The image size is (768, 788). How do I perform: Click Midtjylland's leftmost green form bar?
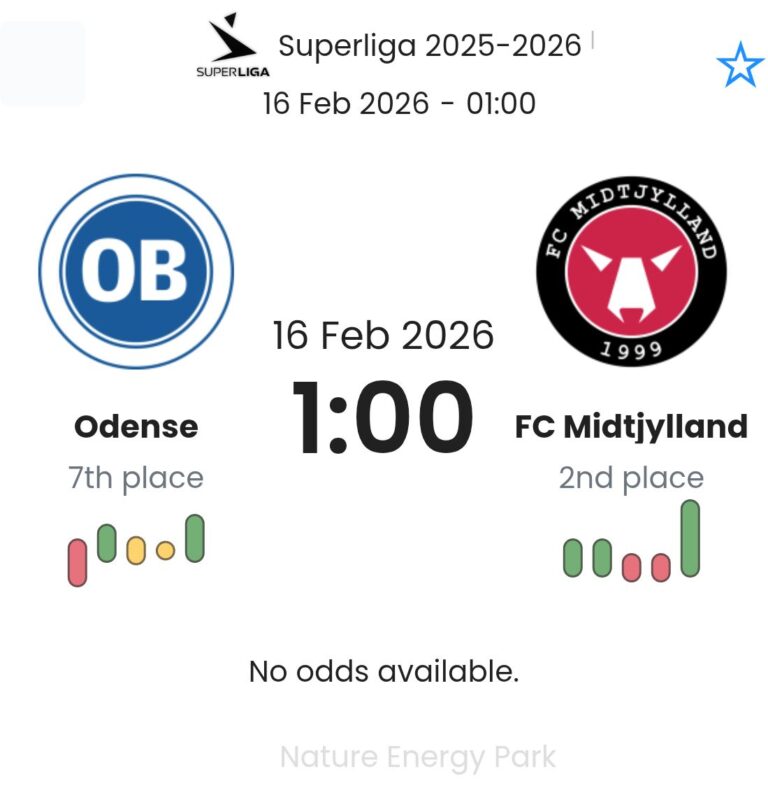coord(572,558)
